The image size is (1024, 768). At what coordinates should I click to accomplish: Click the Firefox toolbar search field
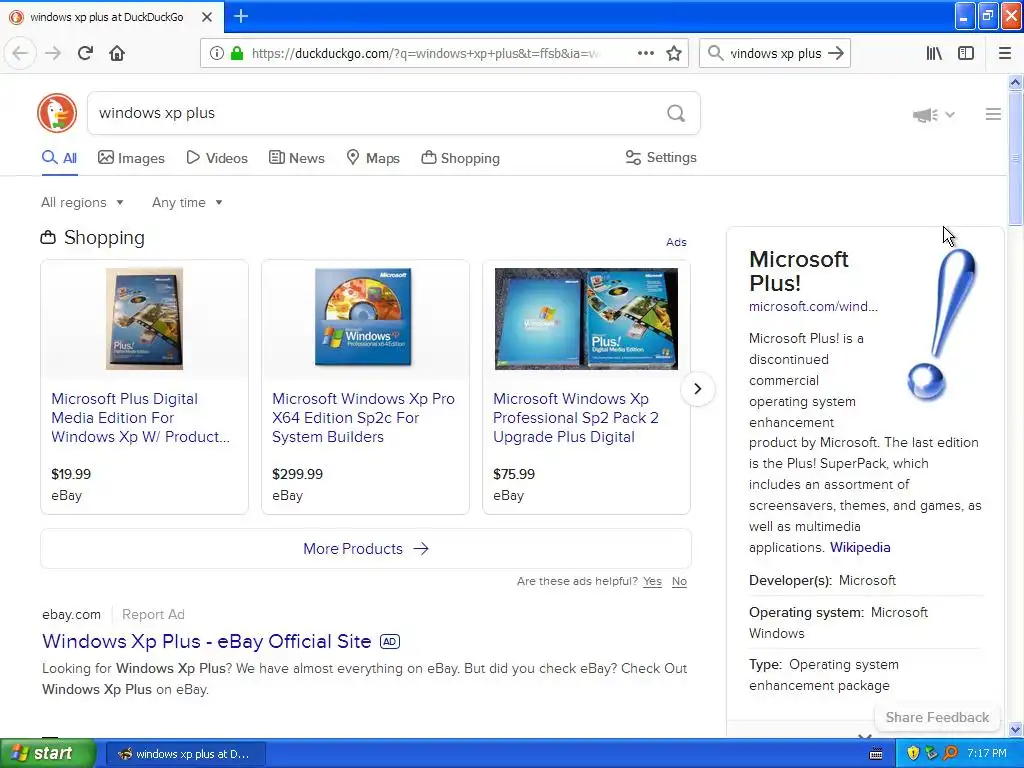(x=775, y=53)
